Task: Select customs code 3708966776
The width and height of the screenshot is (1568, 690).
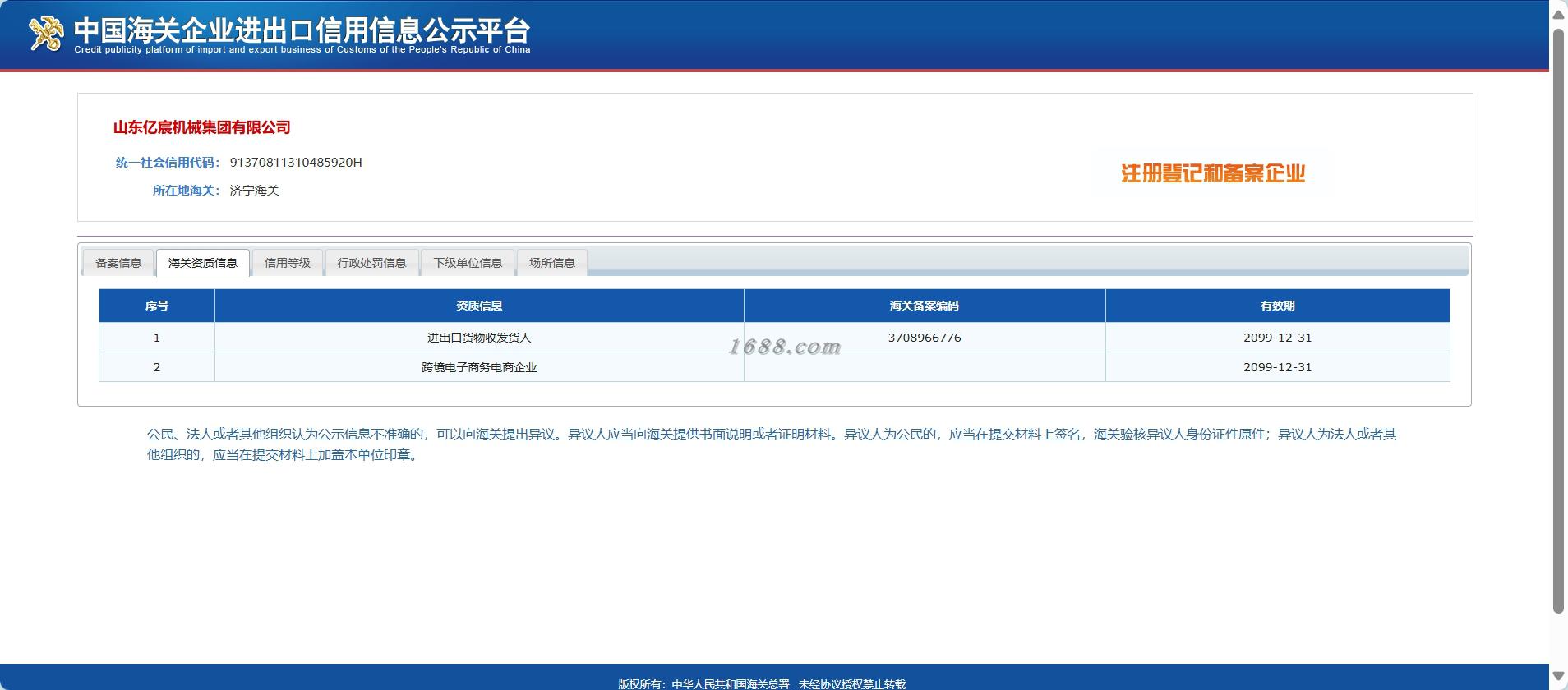Action: coord(925,338)
